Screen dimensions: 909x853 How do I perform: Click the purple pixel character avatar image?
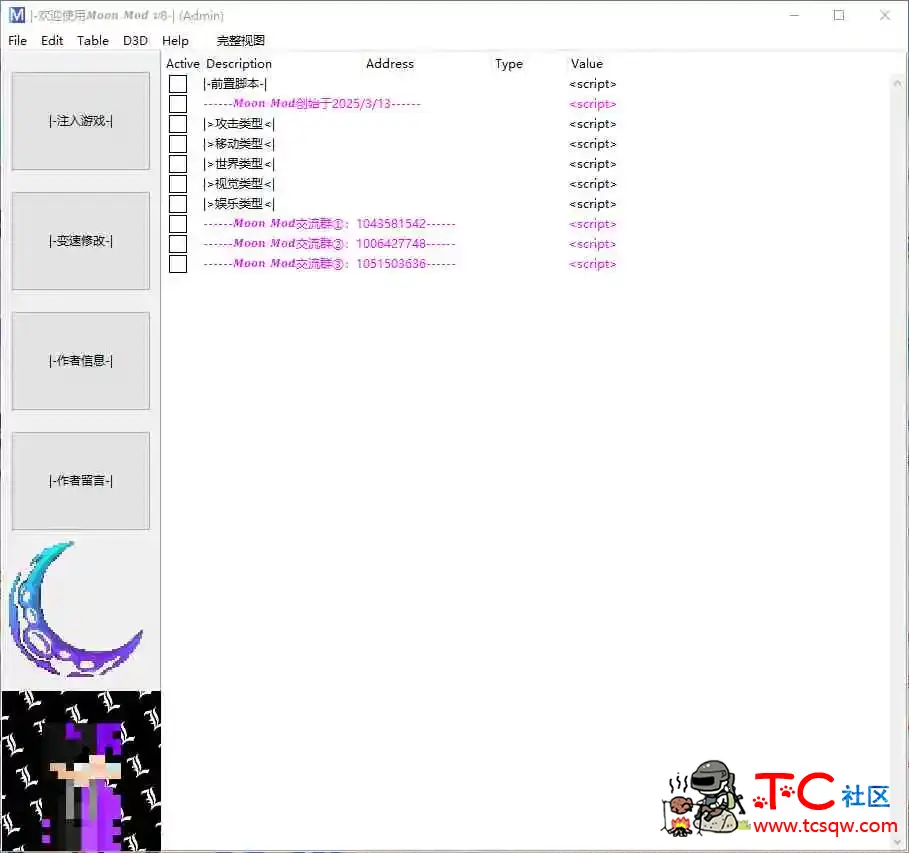(x=81, y=771)
